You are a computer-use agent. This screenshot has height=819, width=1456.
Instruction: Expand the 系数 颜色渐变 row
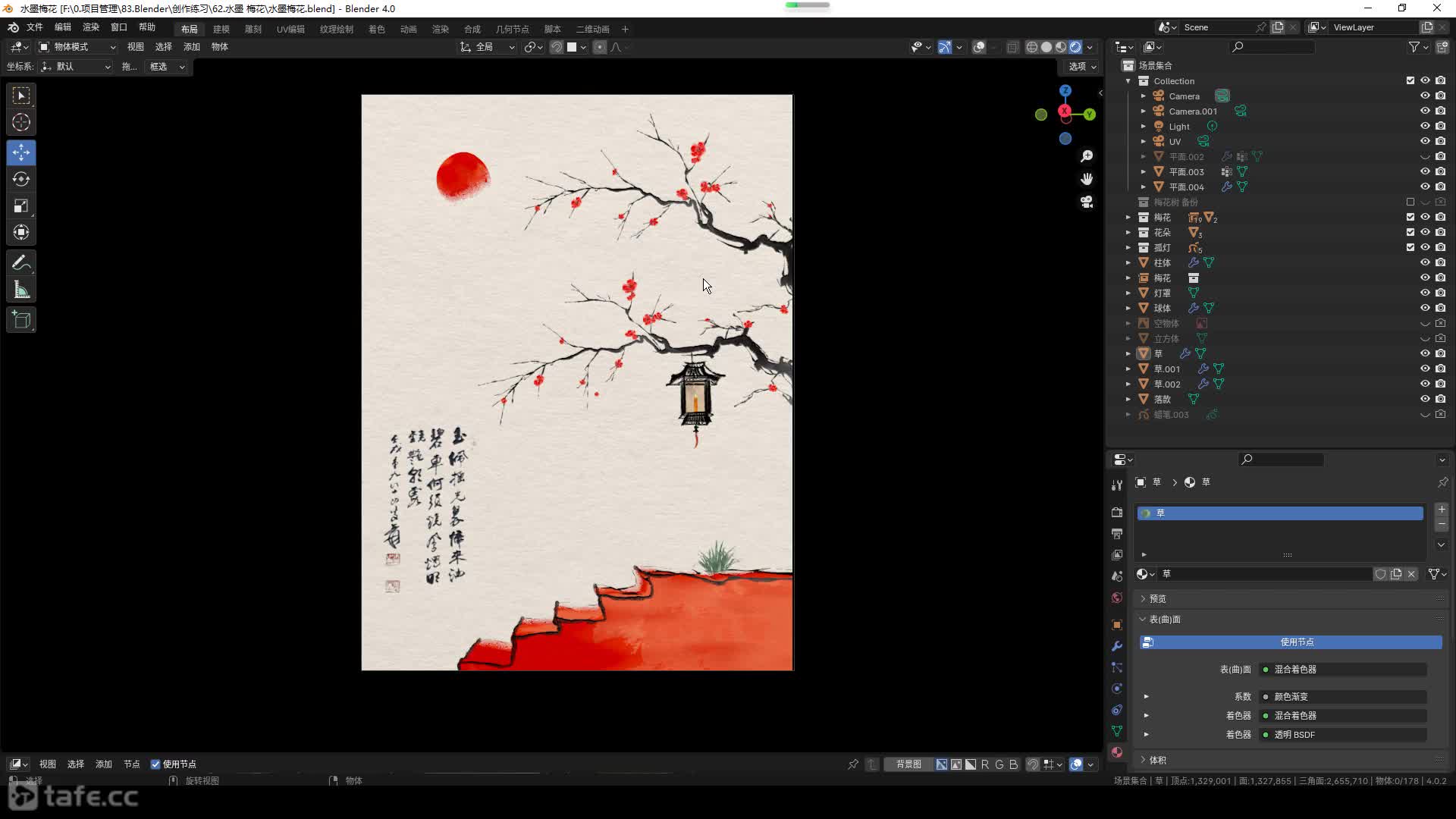(1146, 696)
